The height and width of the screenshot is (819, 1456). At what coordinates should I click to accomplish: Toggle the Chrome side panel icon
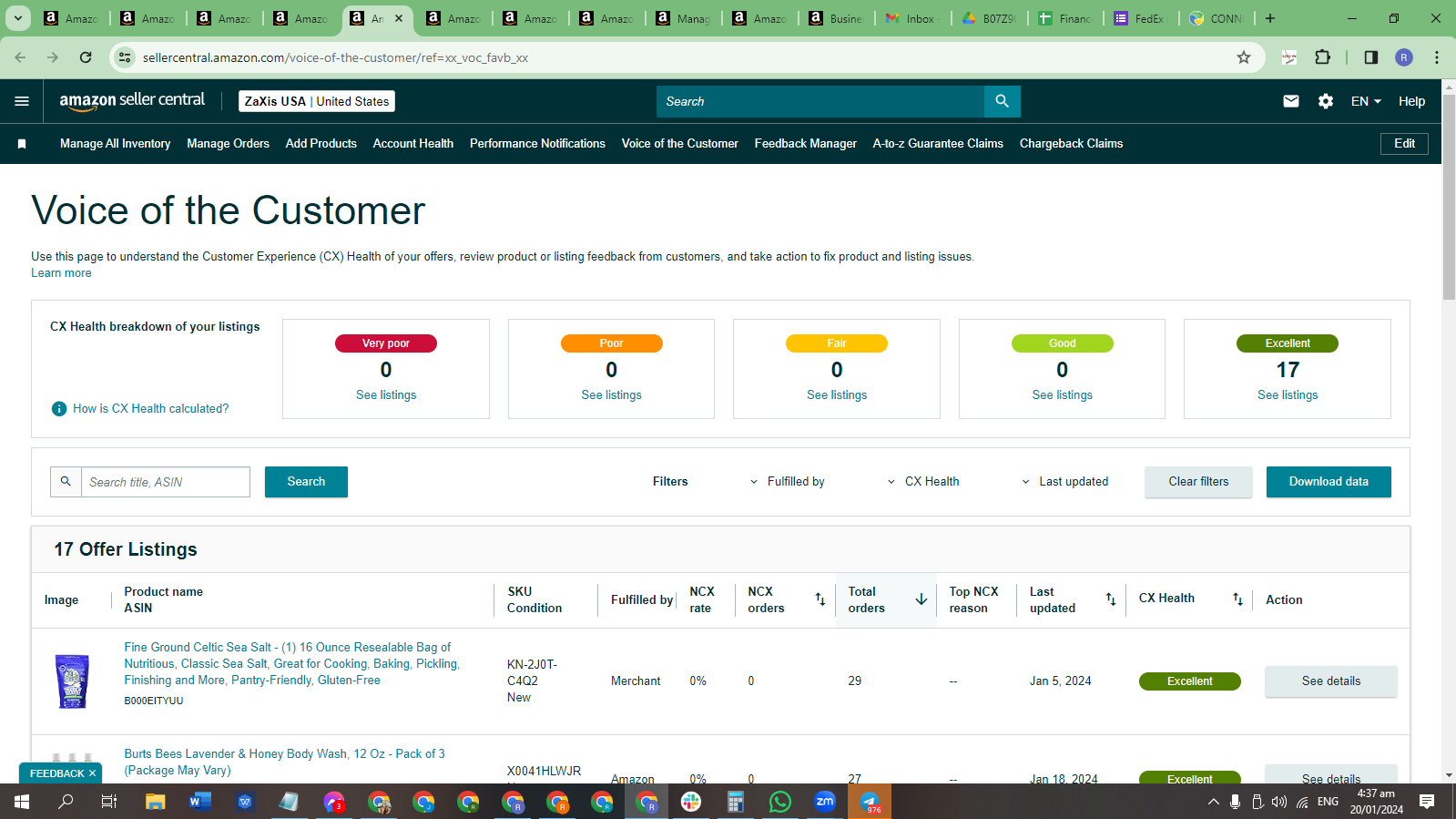tap(1371, 57)
